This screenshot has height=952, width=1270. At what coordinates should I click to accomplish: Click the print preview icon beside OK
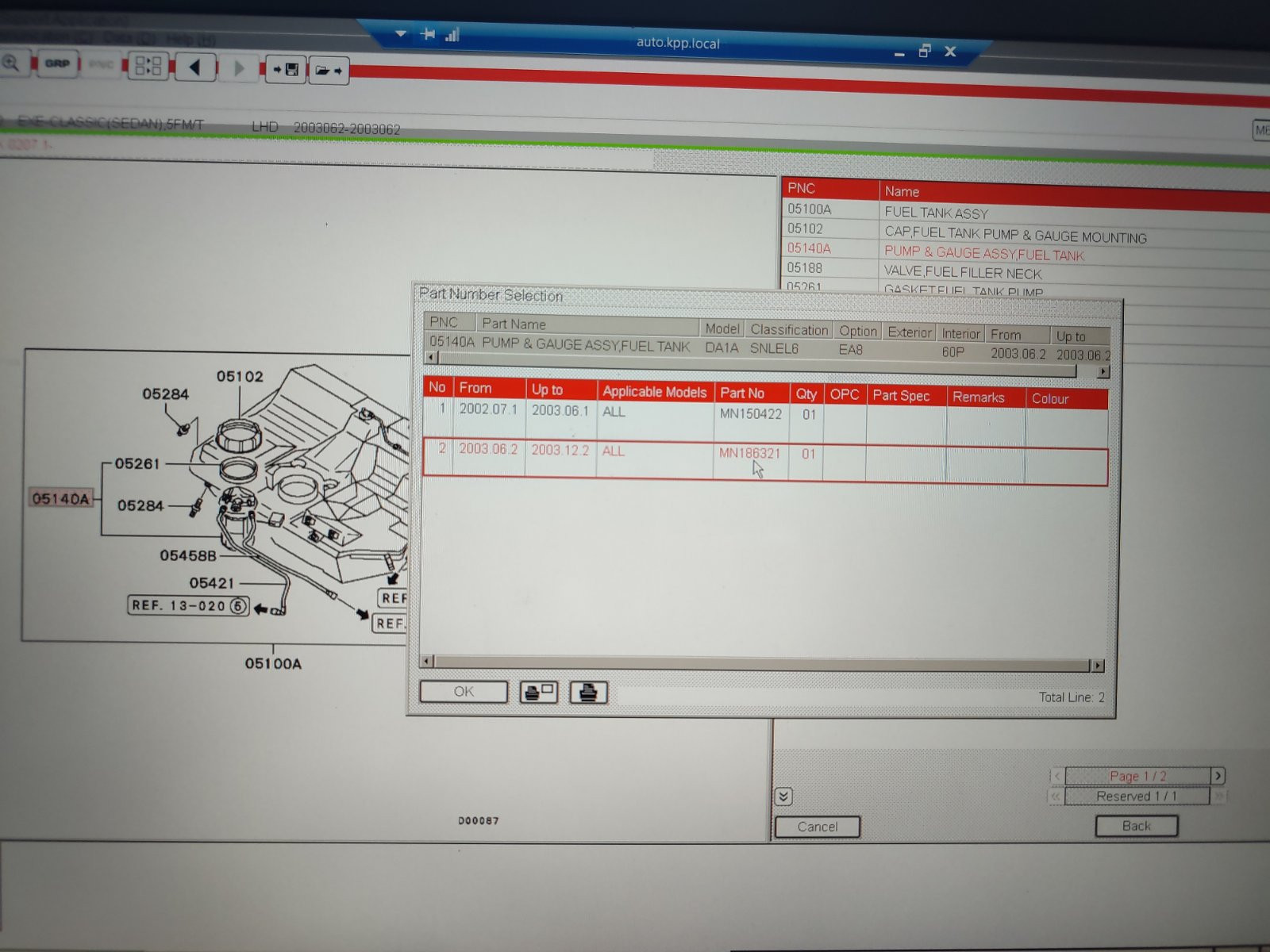click(x=539, y=692)
